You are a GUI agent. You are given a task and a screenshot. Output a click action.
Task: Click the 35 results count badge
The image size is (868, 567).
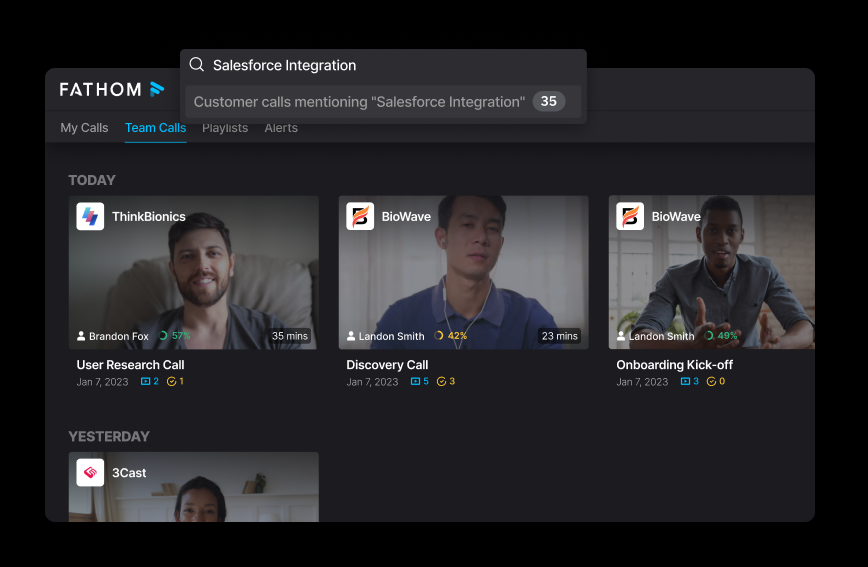pyautogui.click(x=549, y=101)
